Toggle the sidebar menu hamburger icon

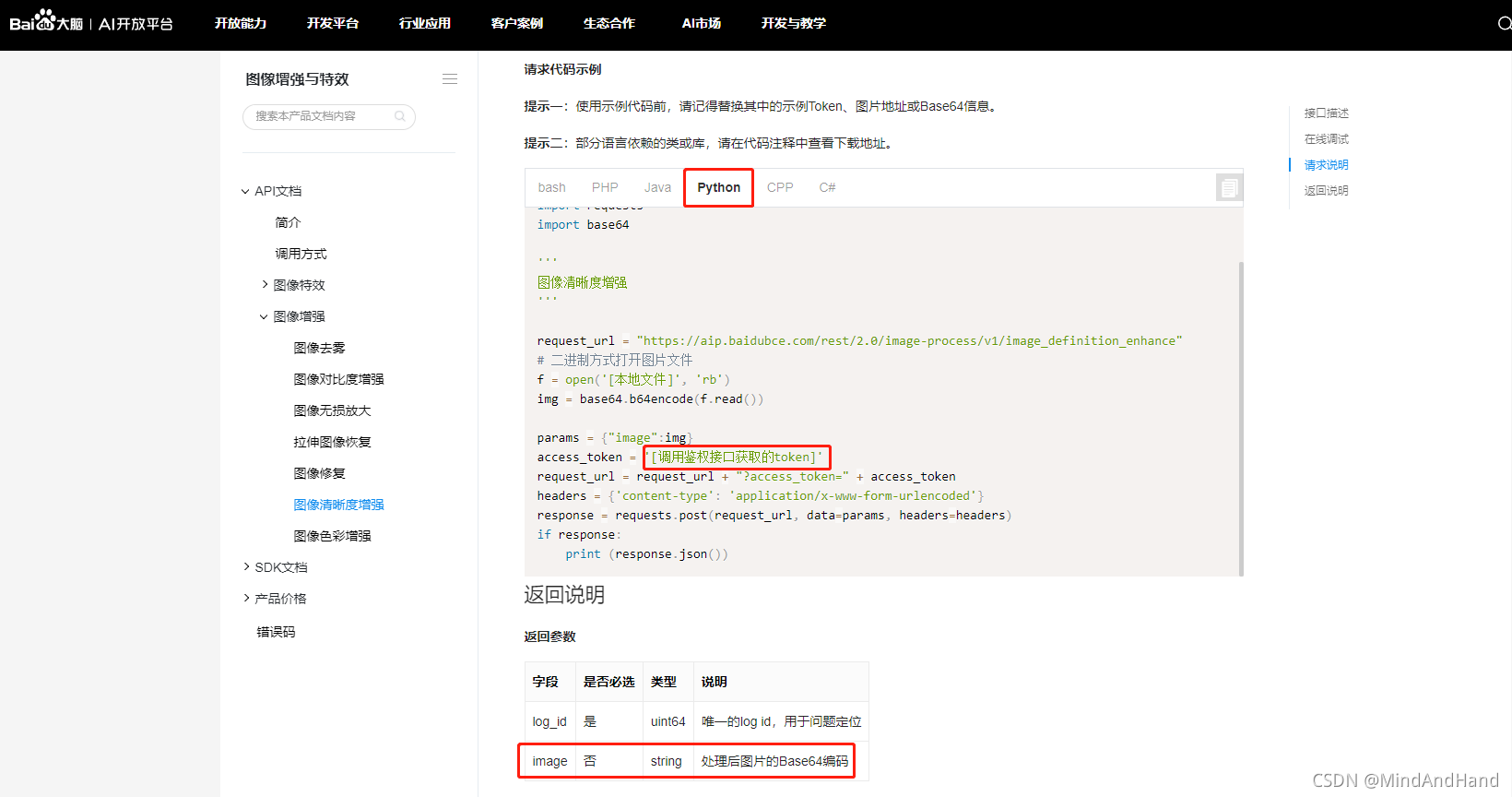[x=450, y=79]
